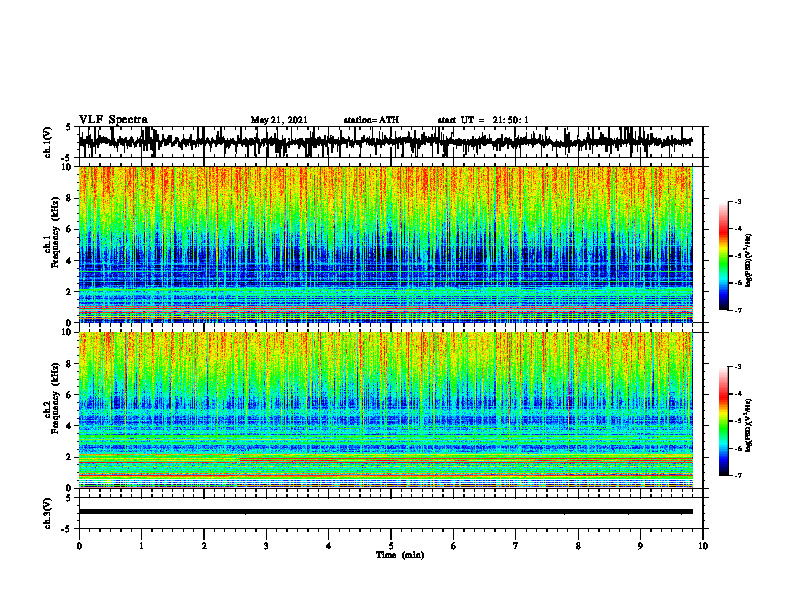
Task: Click the ch.1 voltage waveform trace
Action: point(385,142)
